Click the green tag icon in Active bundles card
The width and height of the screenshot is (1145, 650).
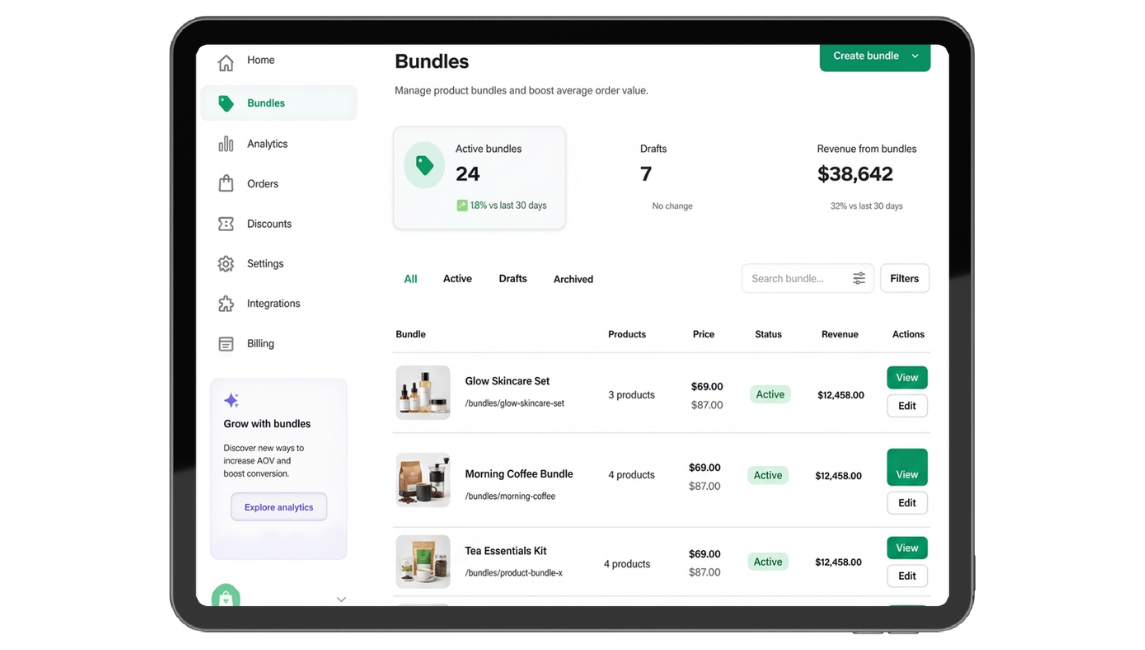pyautogui.click(x=424, y=165)
